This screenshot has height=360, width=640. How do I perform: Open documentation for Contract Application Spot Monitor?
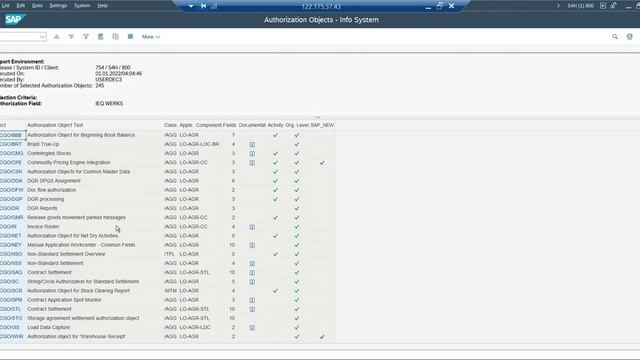coord(252,300)
